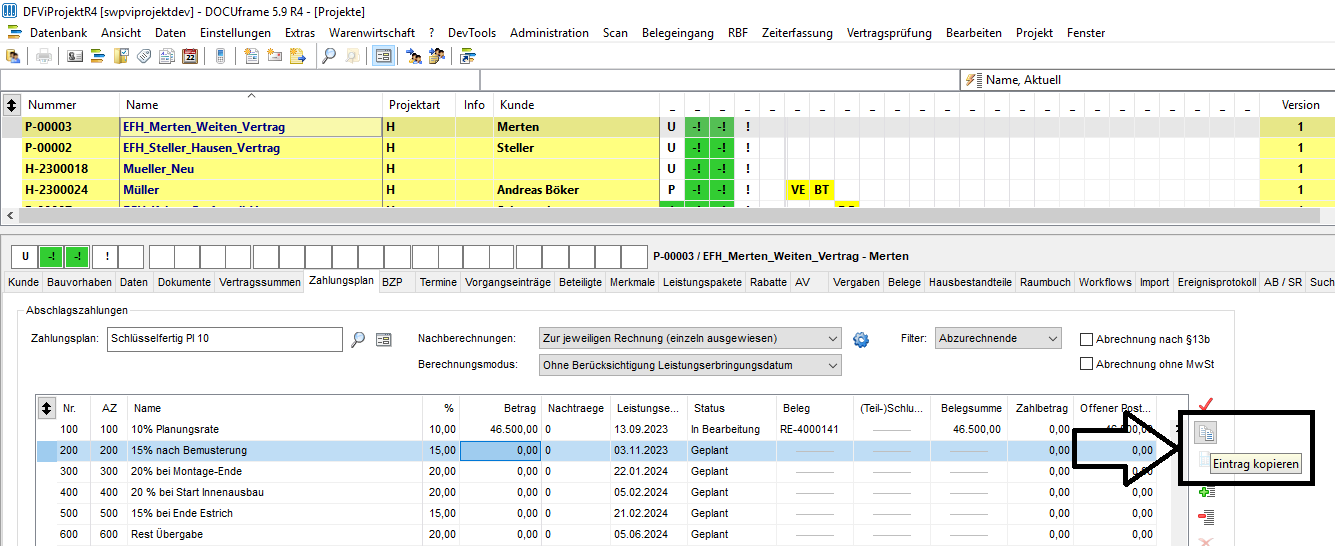Click the Version column header
The image size is (1335, 546).
tap(1300, 104)
